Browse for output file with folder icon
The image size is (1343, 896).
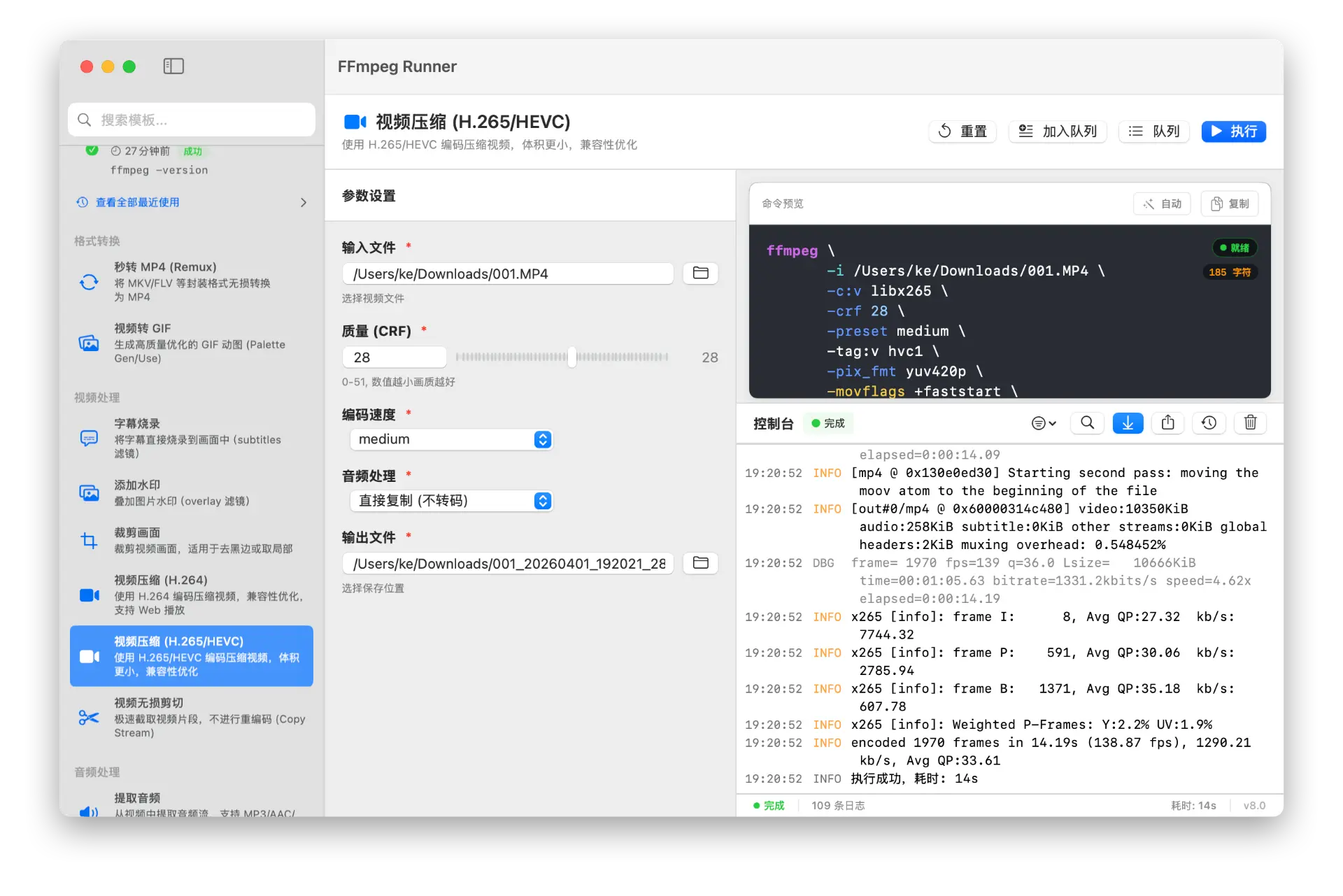[700, 563]
